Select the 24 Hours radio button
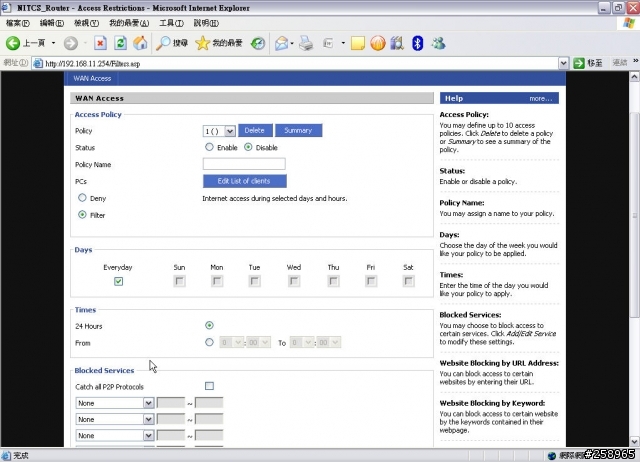Viewport: 640px width, 462px height. [x=209, y=325]
